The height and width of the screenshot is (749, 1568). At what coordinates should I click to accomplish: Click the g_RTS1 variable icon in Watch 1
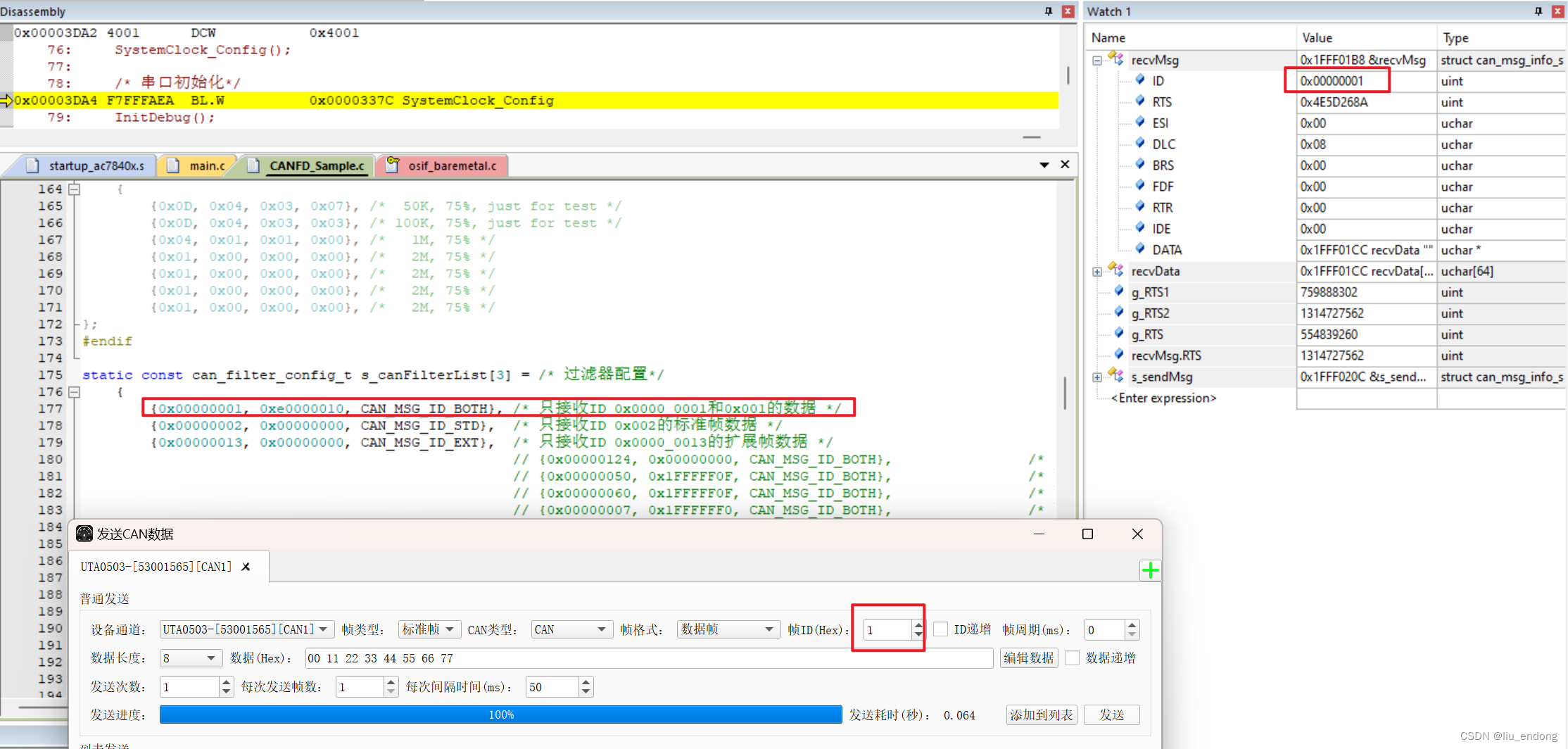click(1119, 291)
